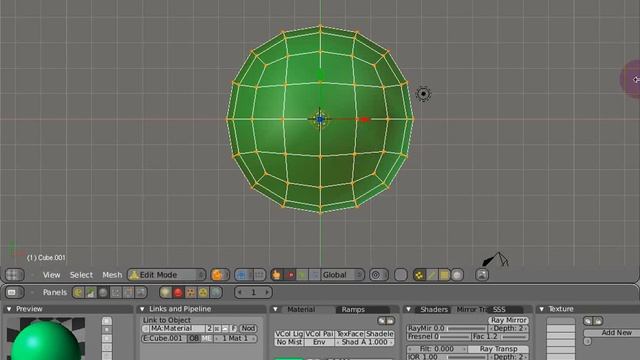
Task: Open the buttons window type selector
Action: (14, 292)
